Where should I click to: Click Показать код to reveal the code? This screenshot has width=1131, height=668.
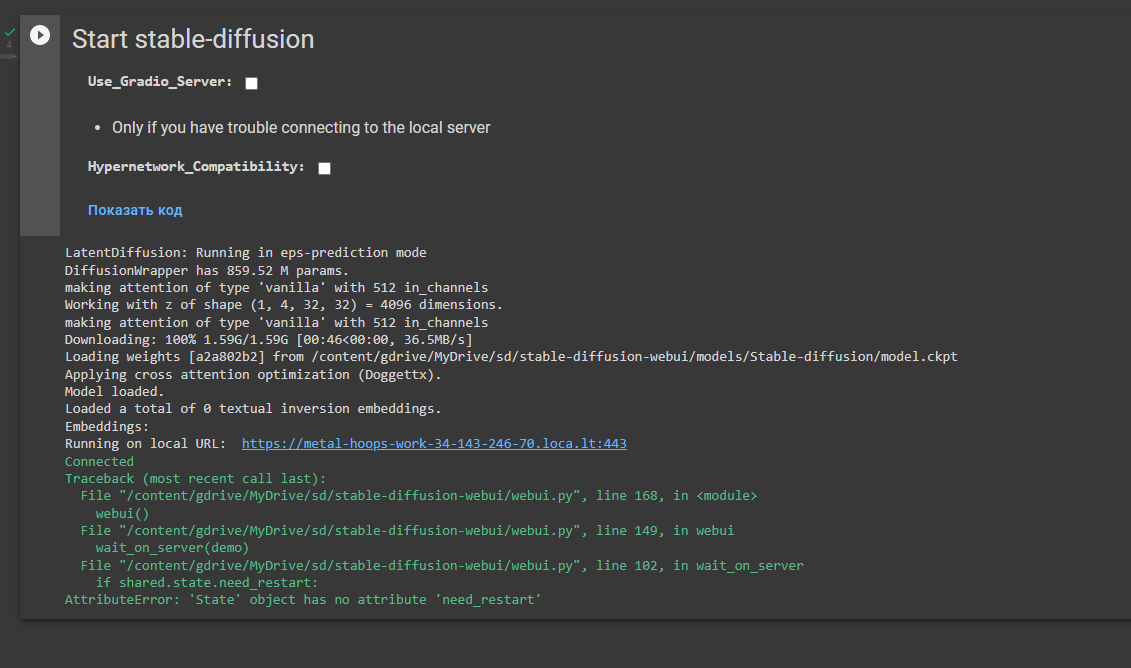coord(135,209)
